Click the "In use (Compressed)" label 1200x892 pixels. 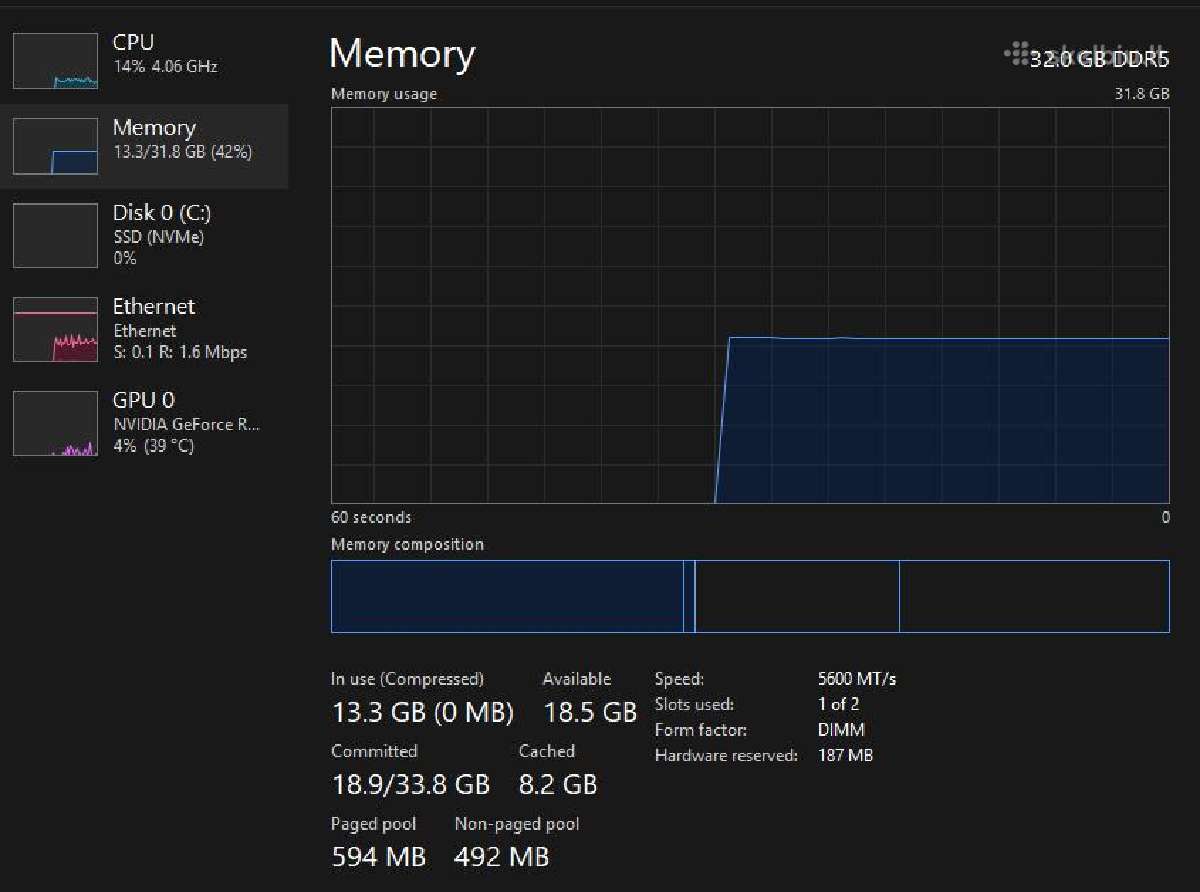pyautogui.click(x=407, y=679)
